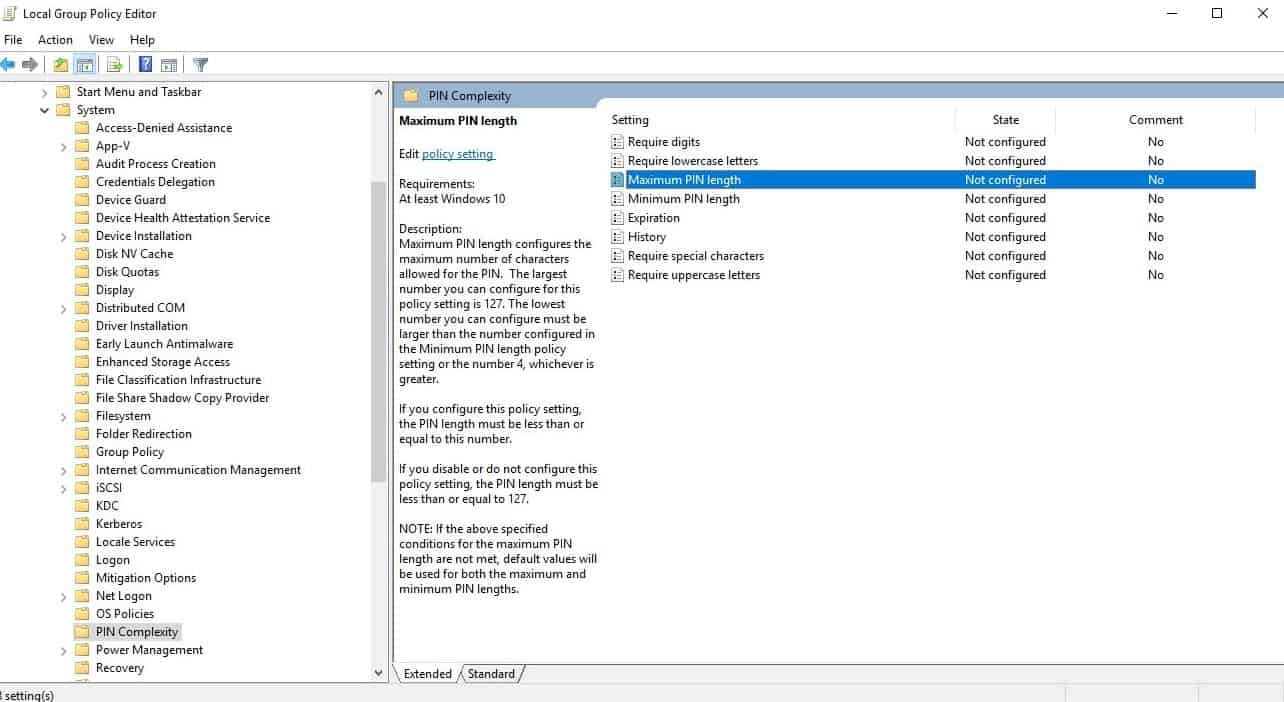Select Access-Denied Assistance in the tree

pyautogui.click(x=164, y=128)
